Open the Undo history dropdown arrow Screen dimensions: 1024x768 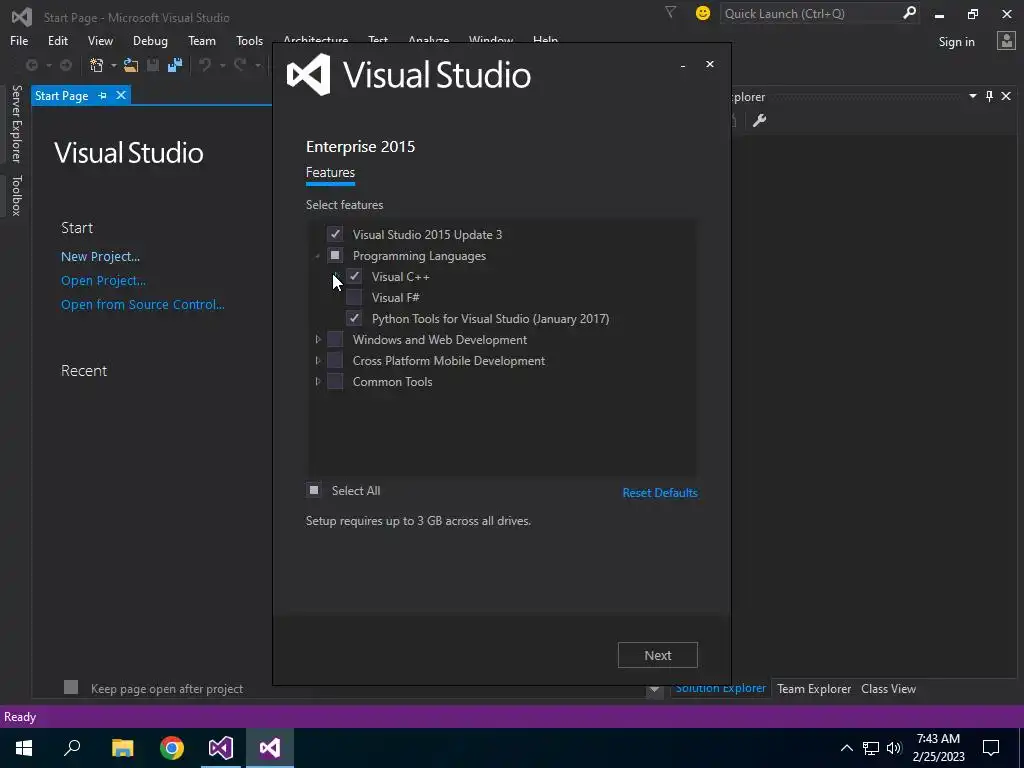coord(222,65)
